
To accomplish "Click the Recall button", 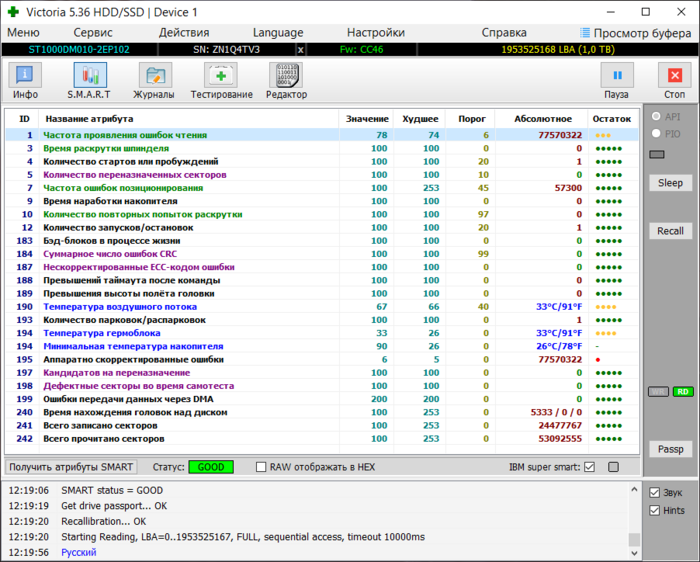I will click(x=669, y=231).
